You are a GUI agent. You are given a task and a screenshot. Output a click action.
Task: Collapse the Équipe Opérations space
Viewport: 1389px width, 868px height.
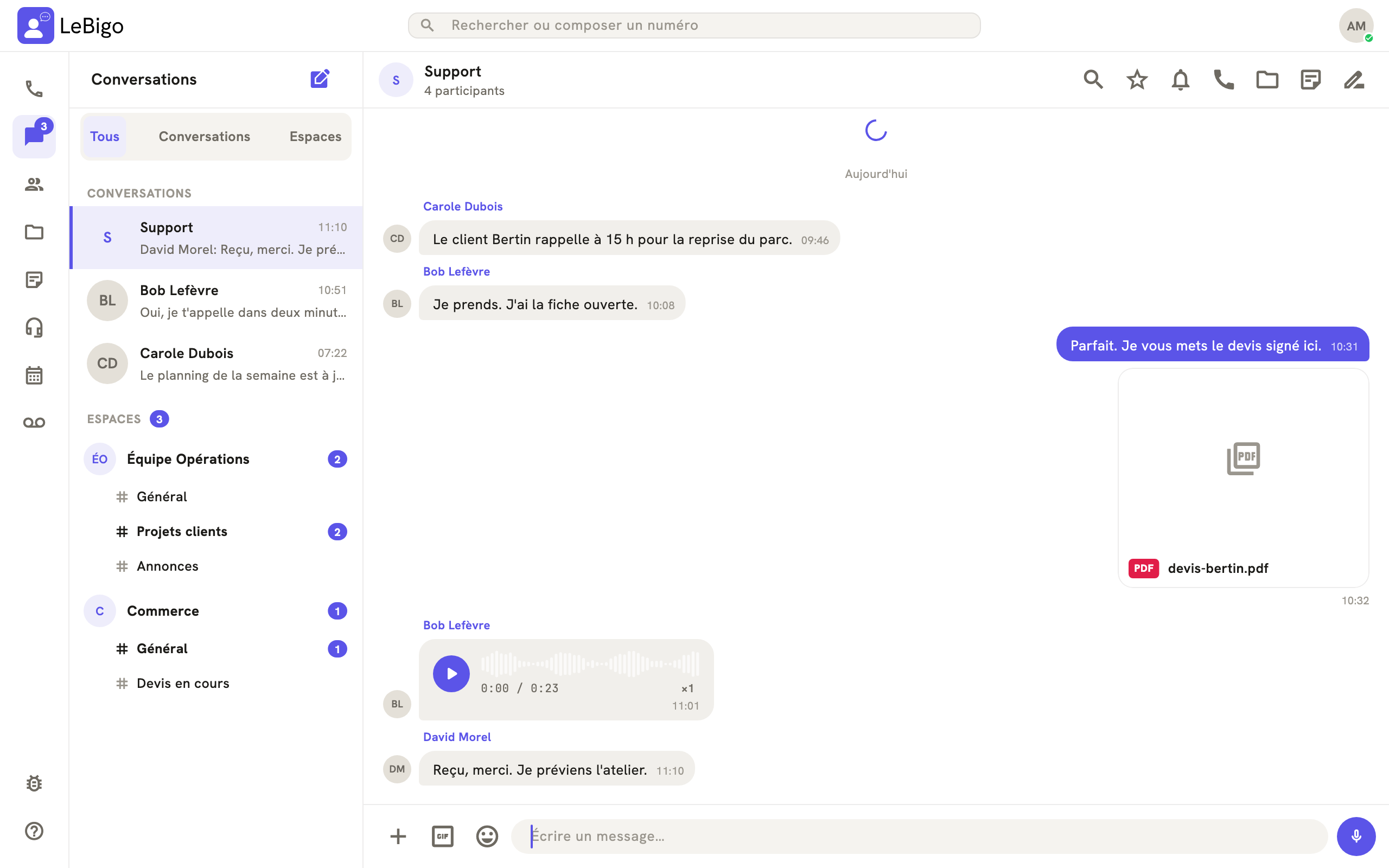[216, 459]
